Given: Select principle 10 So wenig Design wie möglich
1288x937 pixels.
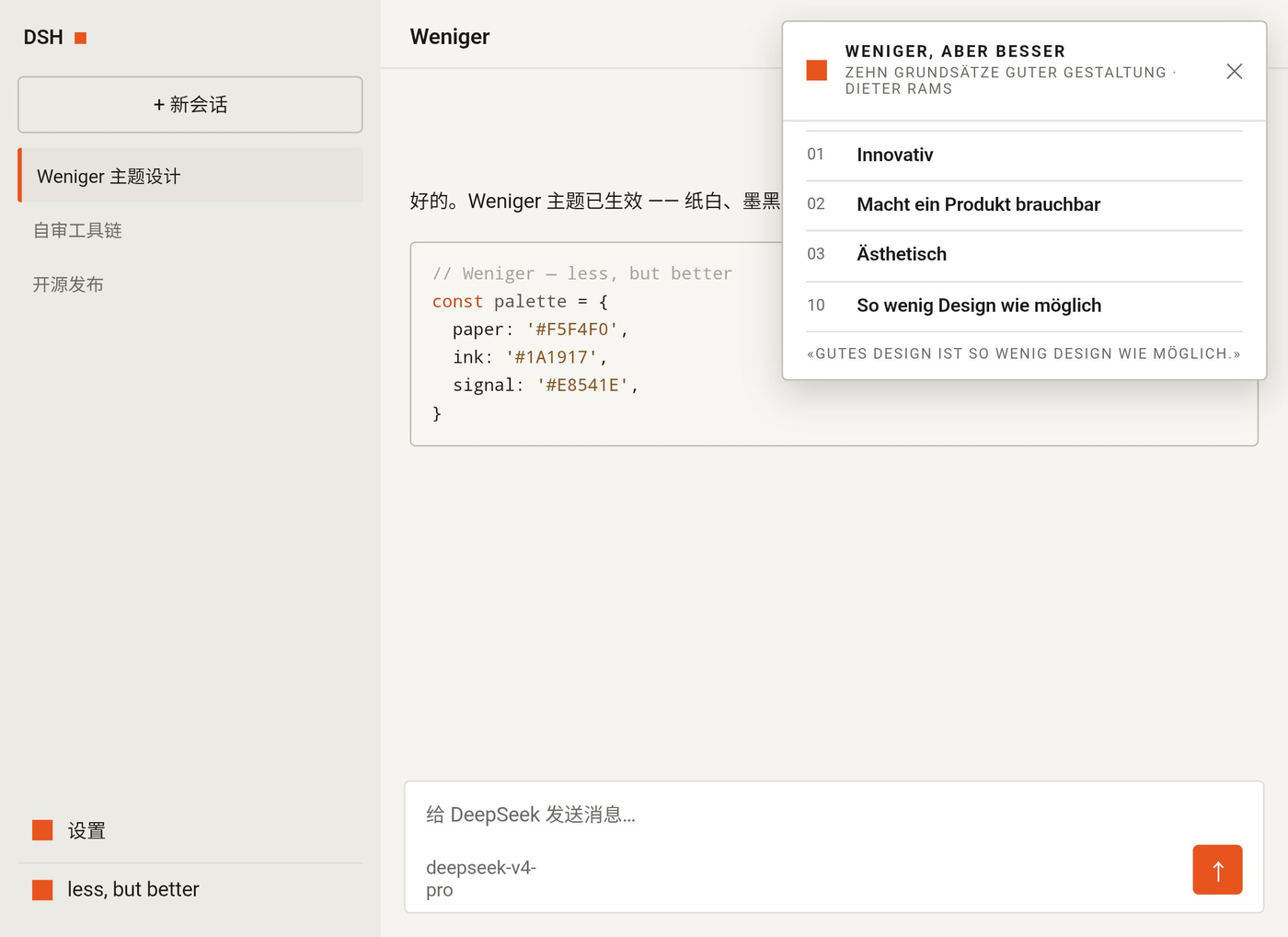Looking at the screenshot, I should coord(1025,307).
